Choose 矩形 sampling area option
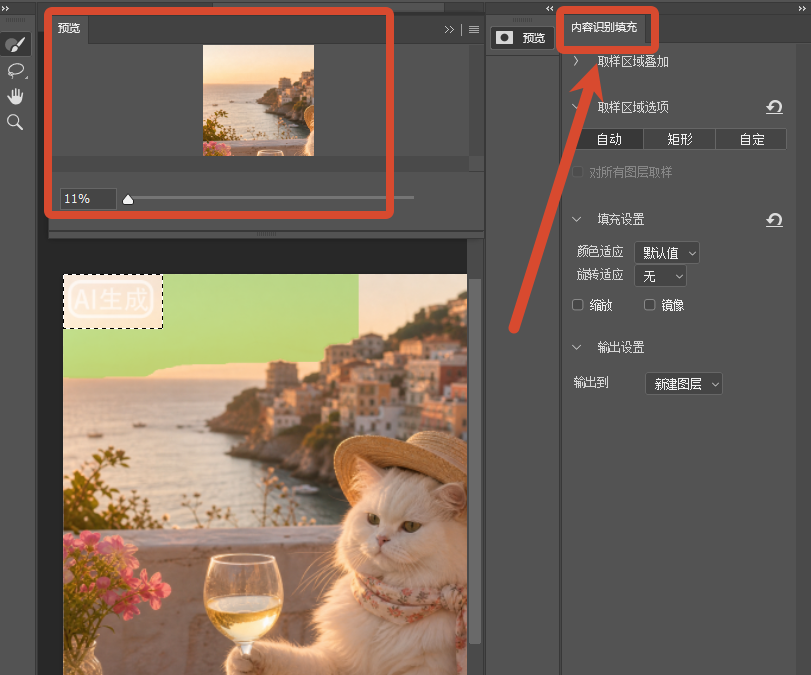 (x=680, y=139)
